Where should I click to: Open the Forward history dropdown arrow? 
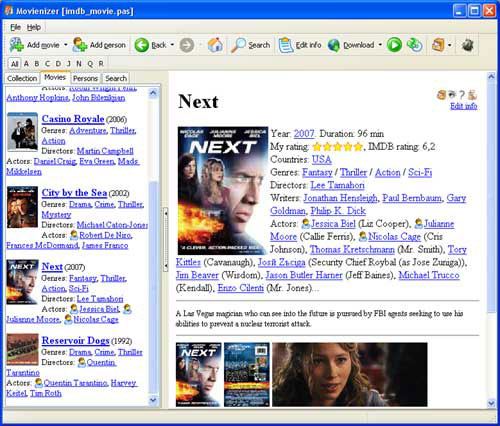pos(201,45)
